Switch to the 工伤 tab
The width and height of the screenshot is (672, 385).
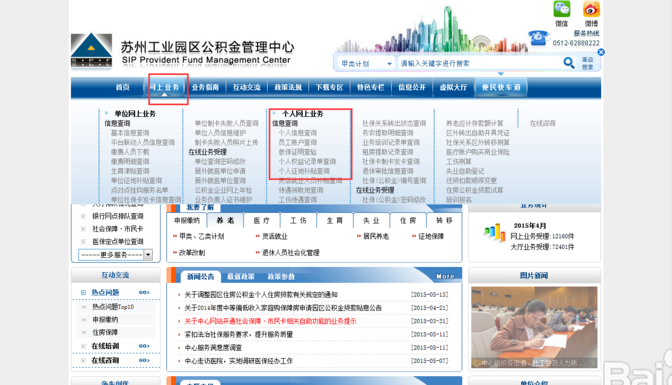[298, 220]
